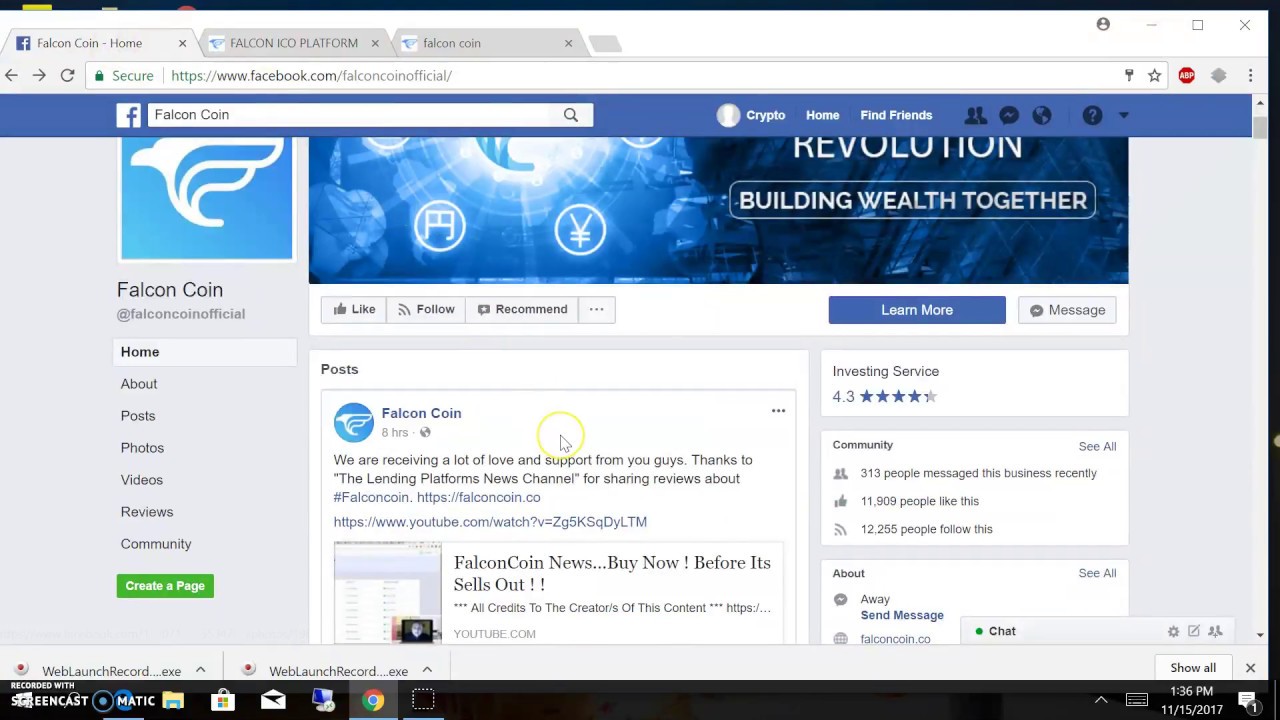Click See All beside Community
The height and width of the screenshot is (720, 1280).
point(1097,446)
